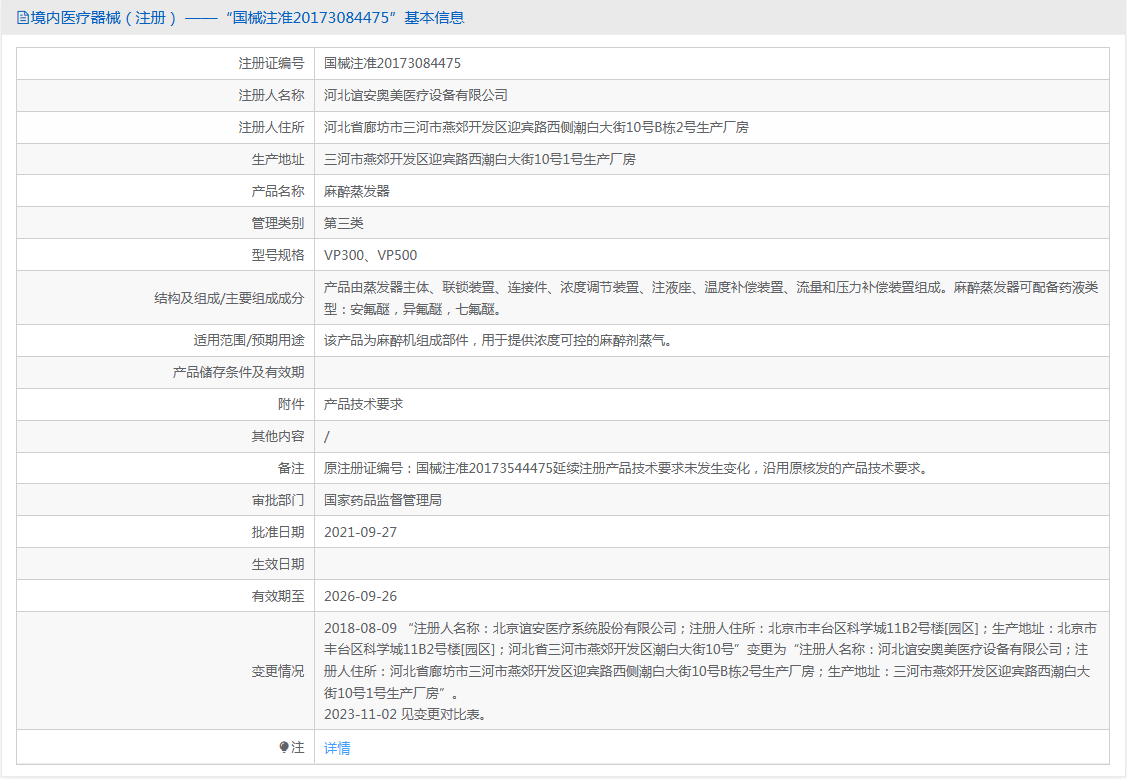Select management class value 第三类
This screenshot has height=779, width=1127.
[x=344, y=223]
